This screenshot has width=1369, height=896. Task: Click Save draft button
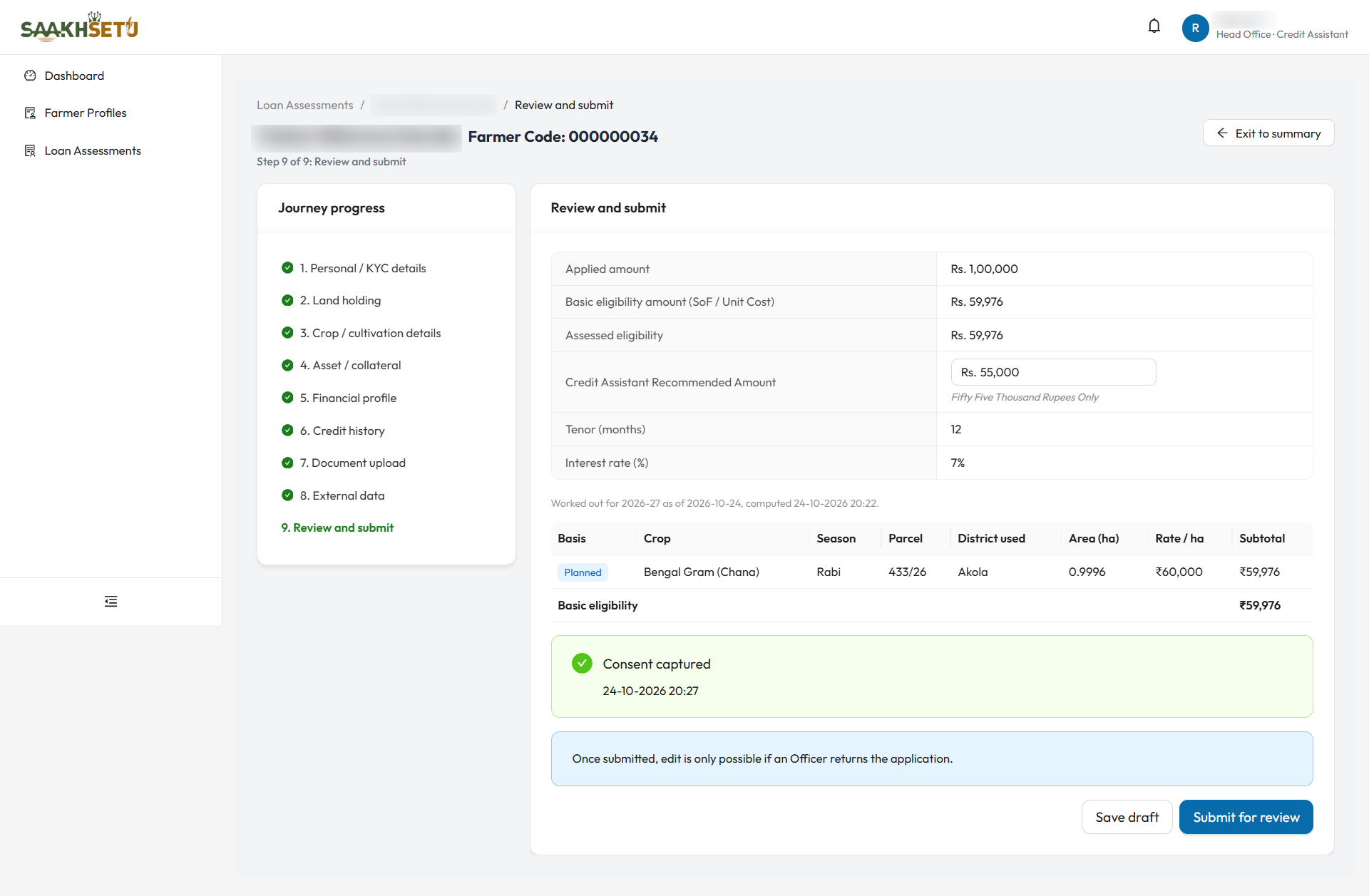pos(1127,817)
